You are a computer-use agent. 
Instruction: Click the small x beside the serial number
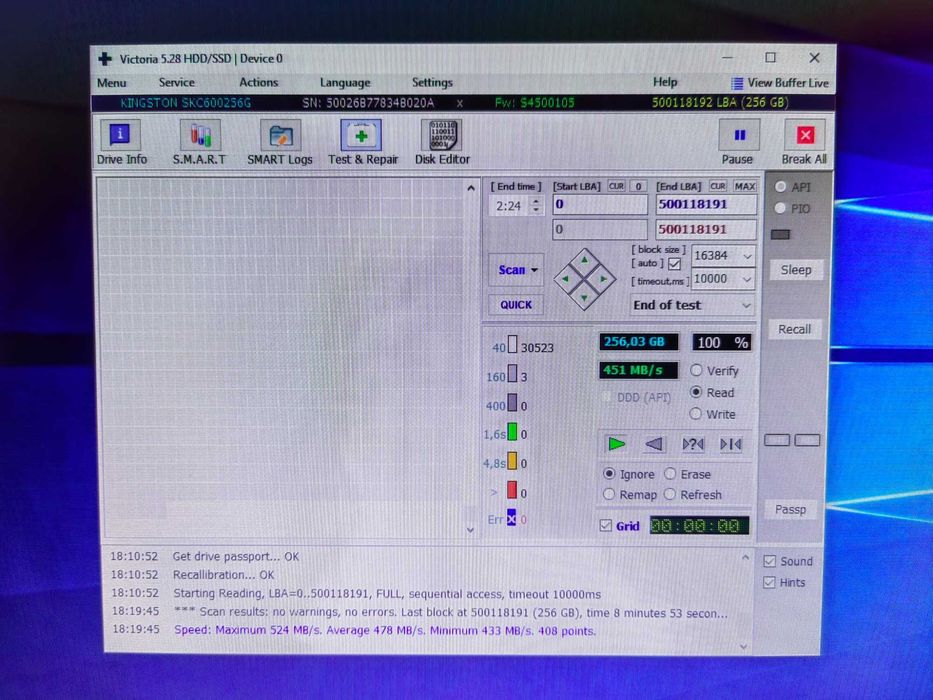click(459, 104)
